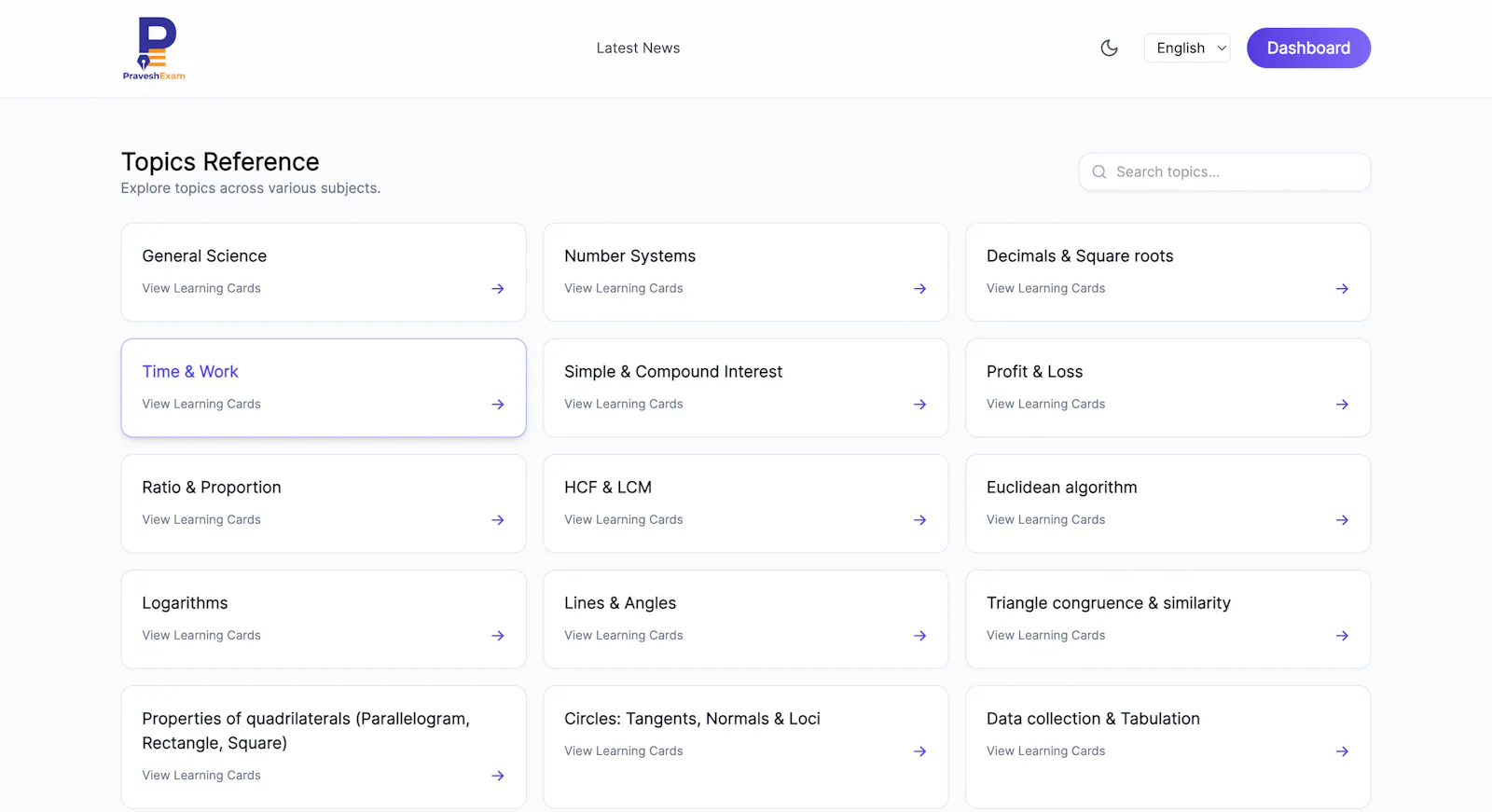1492x812 pixels.
Task: Open the Profit & Loss title
Action: [x=1034, y=372]
